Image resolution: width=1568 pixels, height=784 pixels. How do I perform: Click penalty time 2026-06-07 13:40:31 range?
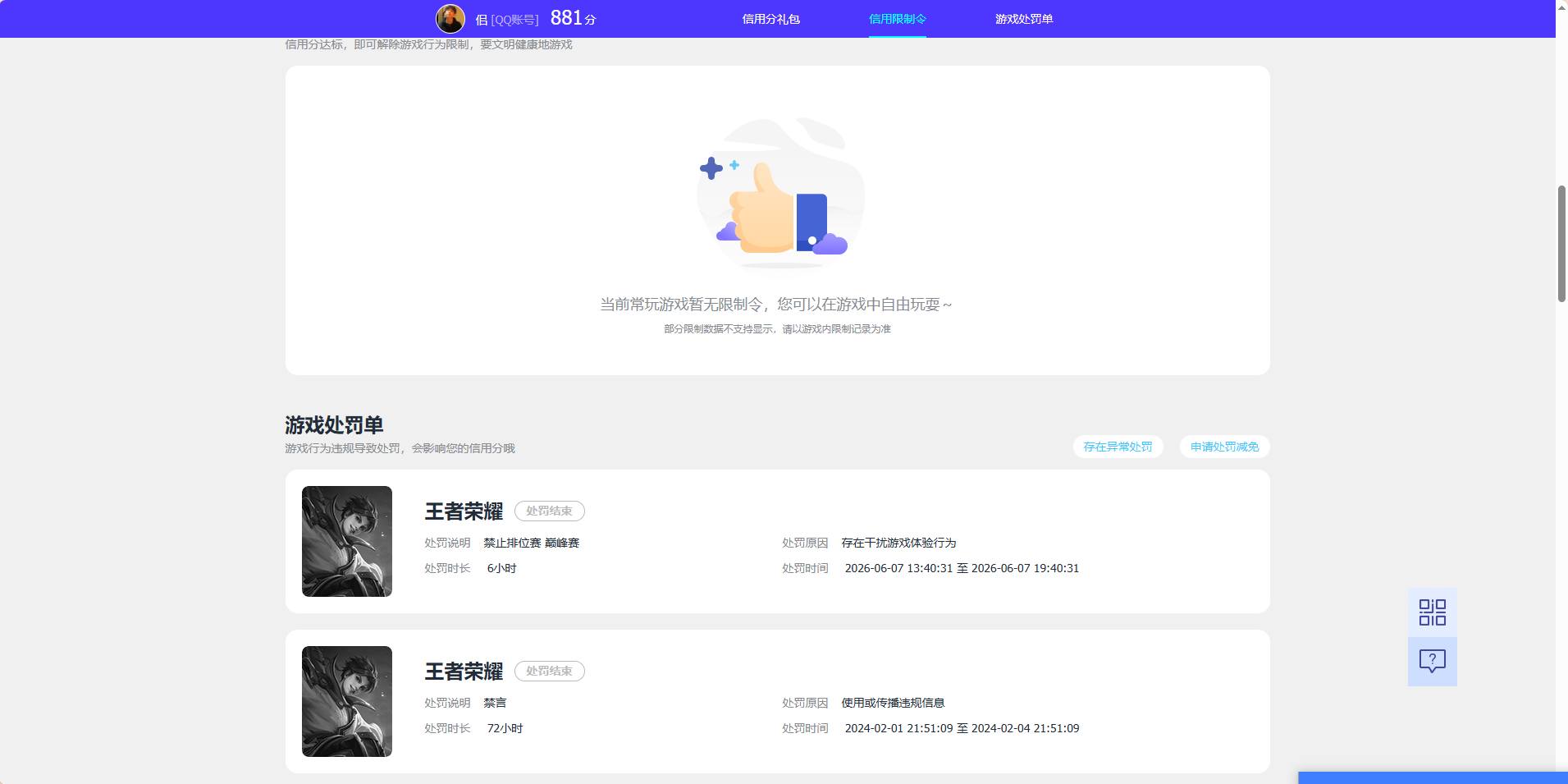pos(962,568)
